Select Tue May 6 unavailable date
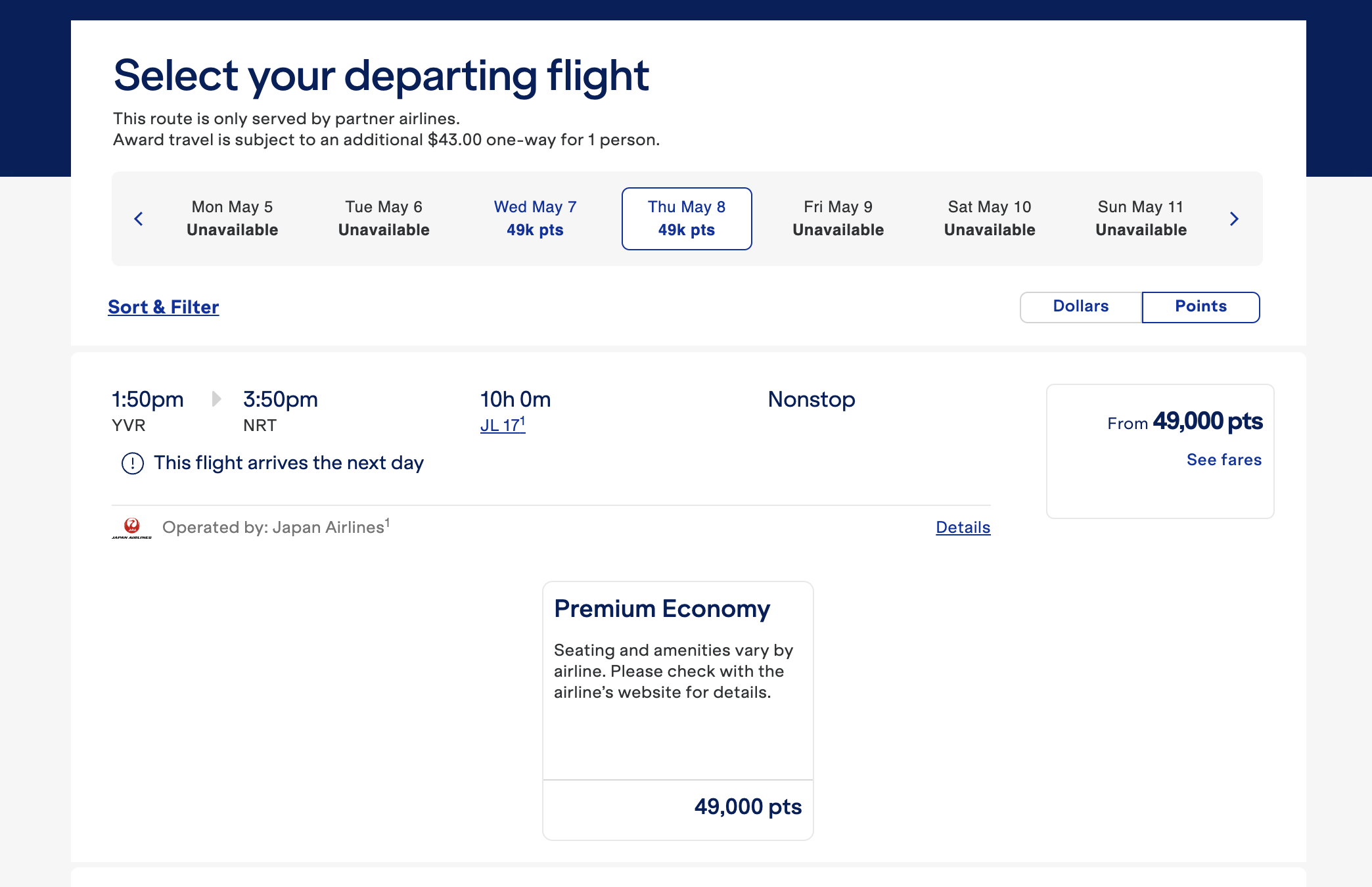1372x887 pixels. click(384, 219)
